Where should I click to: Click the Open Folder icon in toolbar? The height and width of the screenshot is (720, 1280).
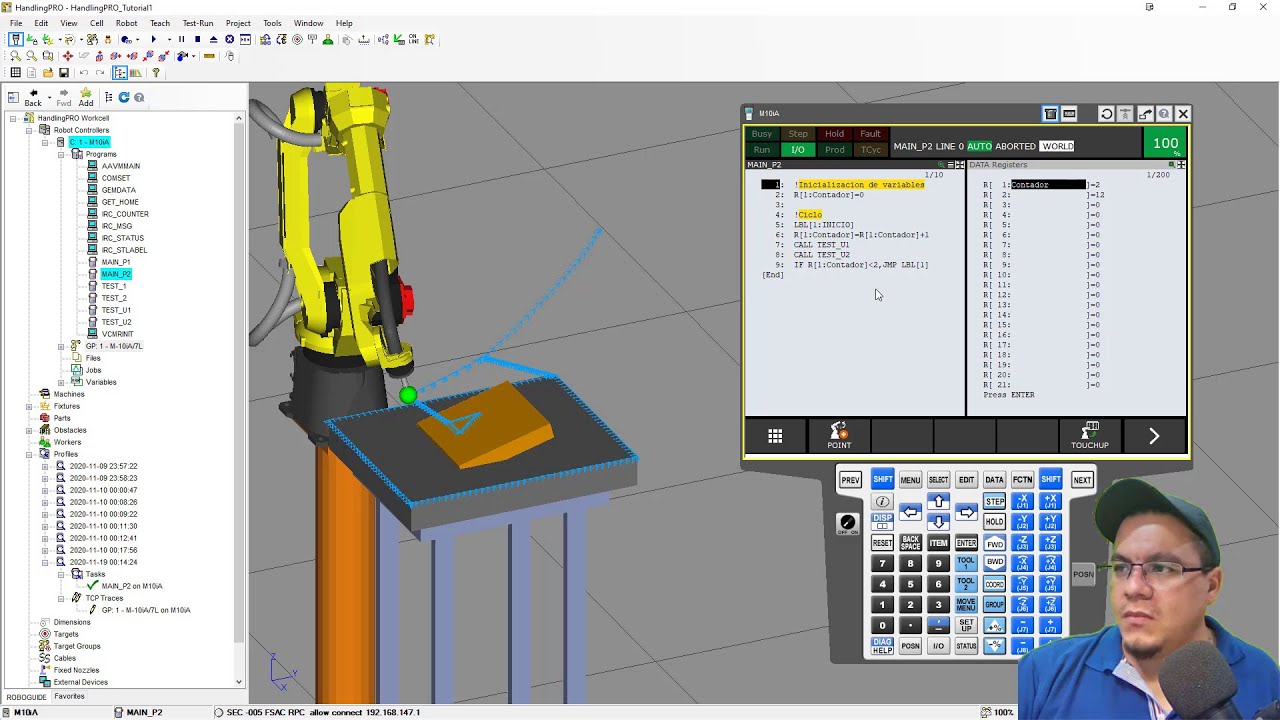(48, 73)
